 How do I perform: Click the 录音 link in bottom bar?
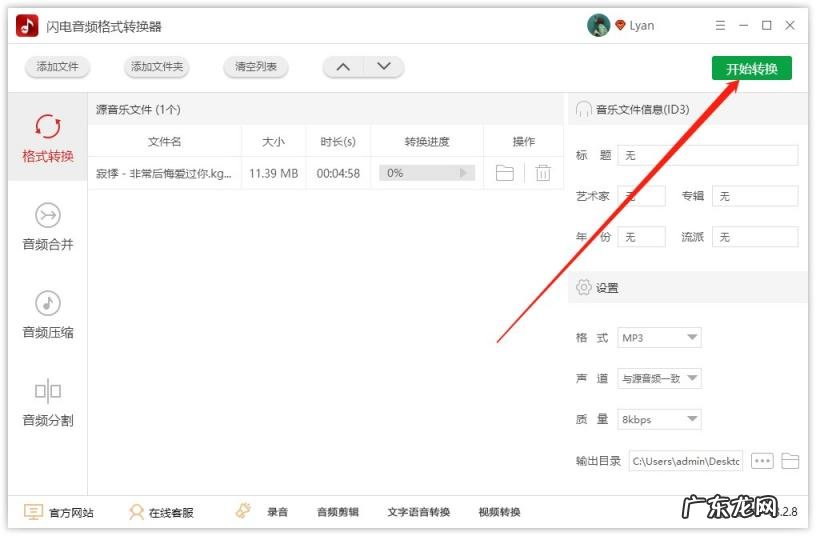pos(277,512)
